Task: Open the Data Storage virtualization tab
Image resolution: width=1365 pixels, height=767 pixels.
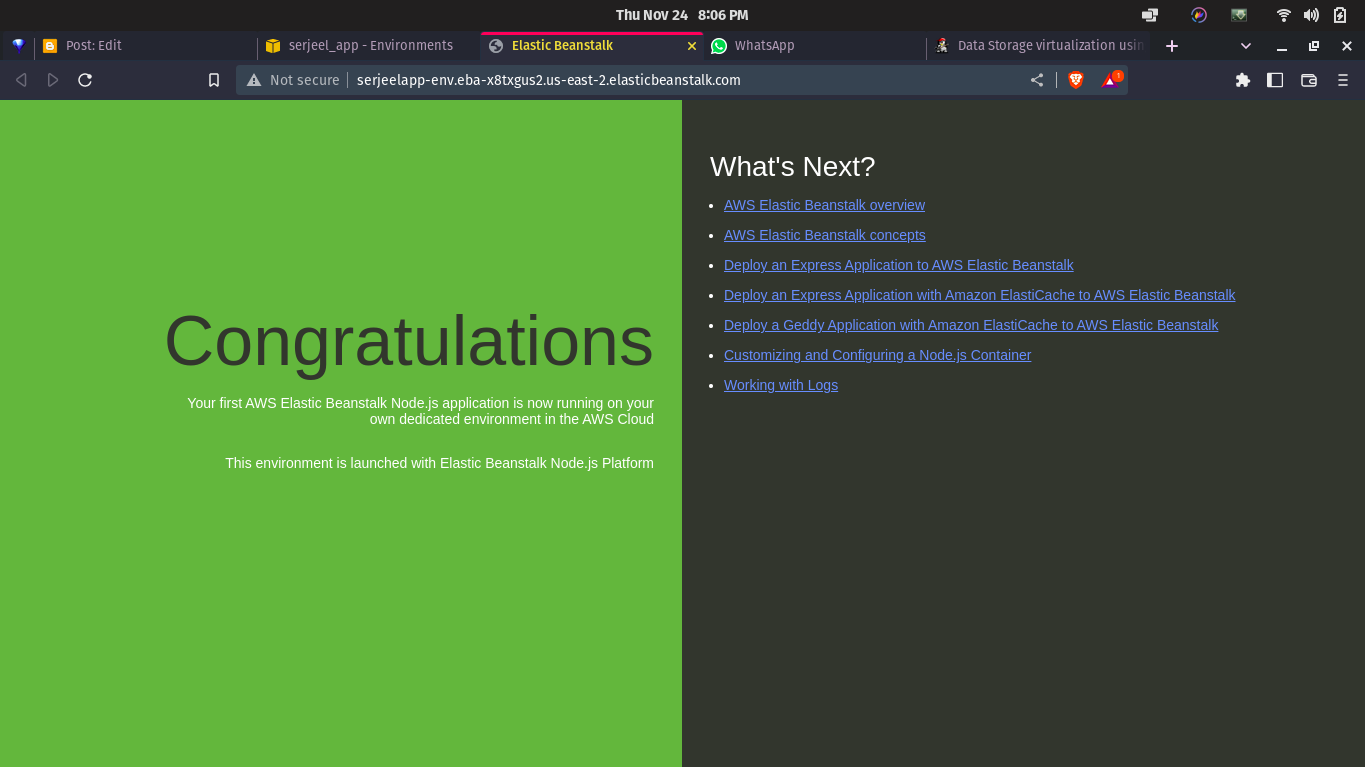Action: pyautogui.click(x=1038, y=46)
